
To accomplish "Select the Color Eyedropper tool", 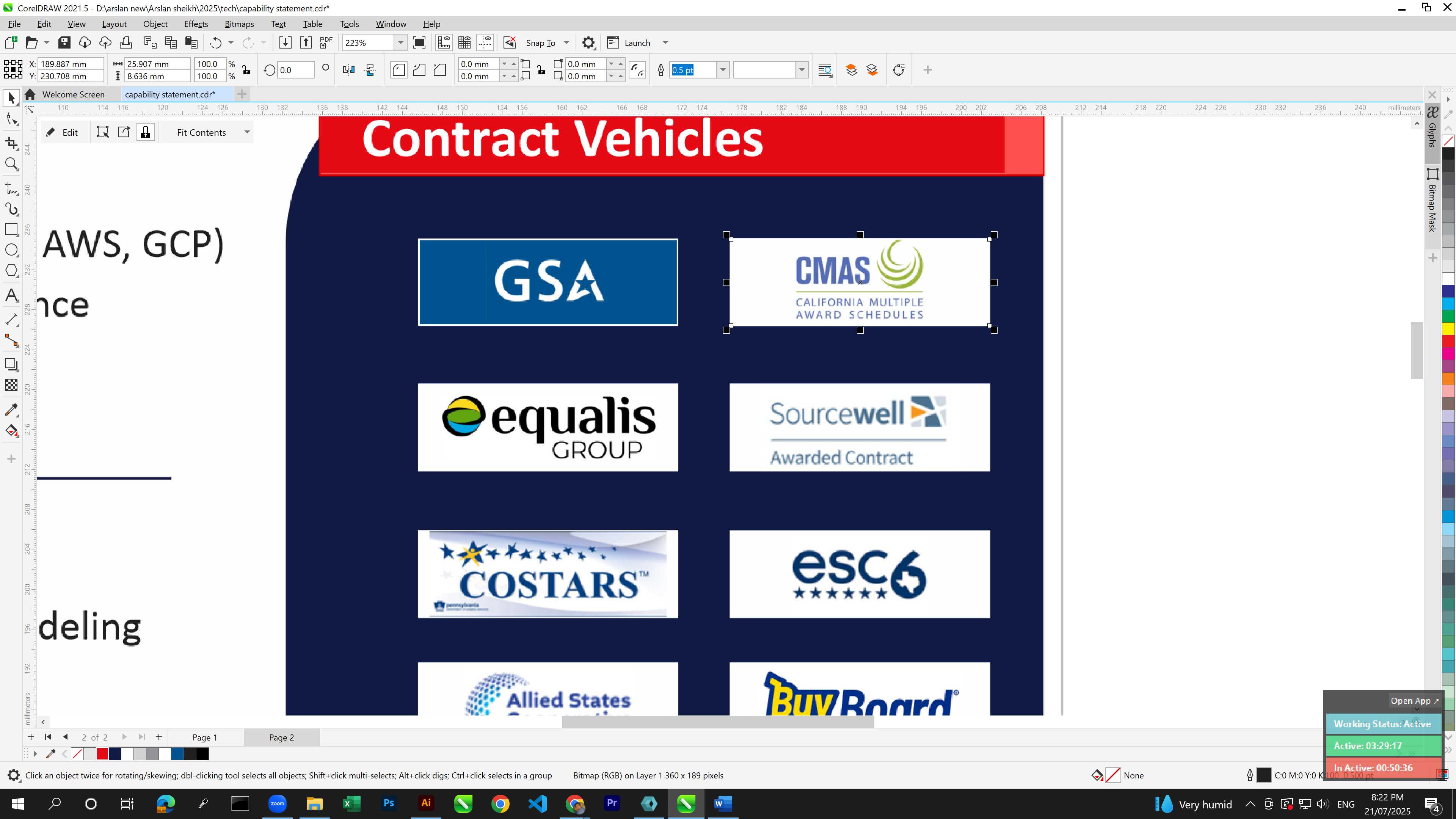I will (11, 410).
